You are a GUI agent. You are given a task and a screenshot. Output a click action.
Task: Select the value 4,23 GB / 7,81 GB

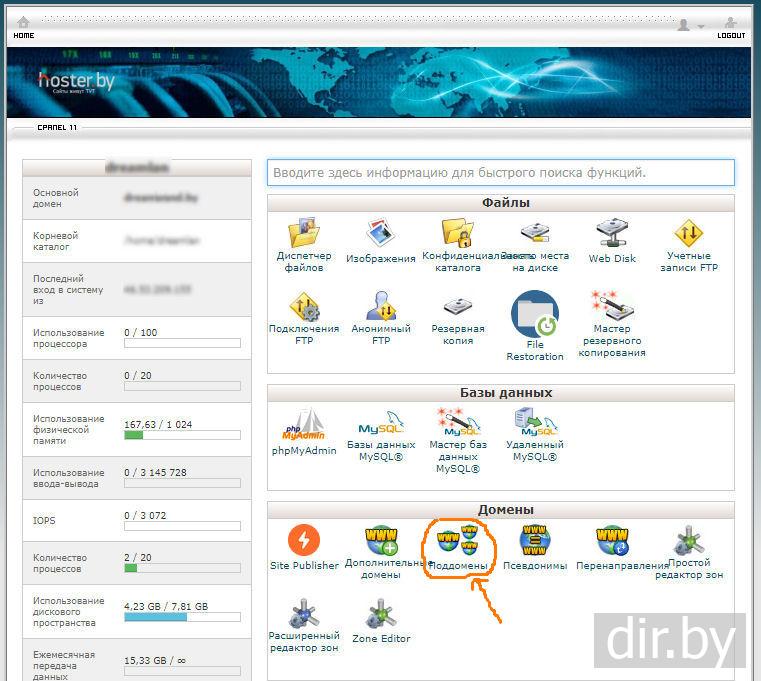(166, 606)
